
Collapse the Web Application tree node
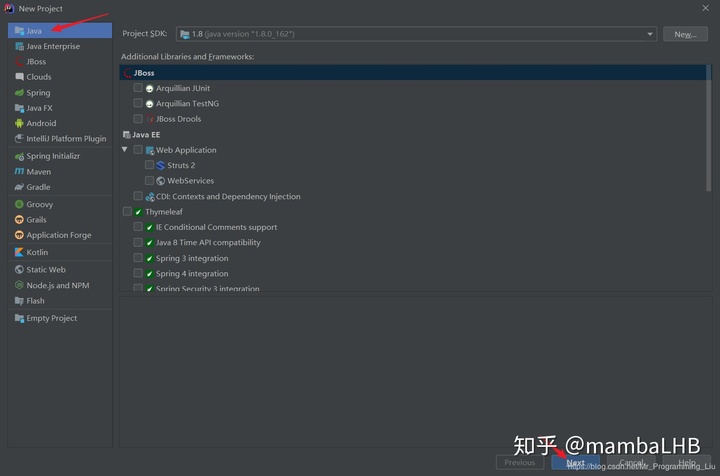(x=124, y=150)
